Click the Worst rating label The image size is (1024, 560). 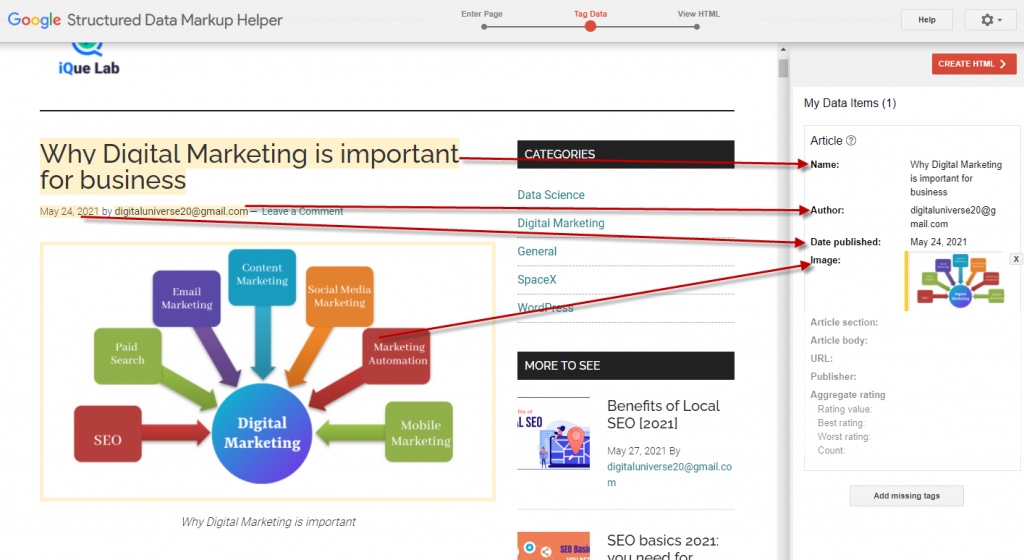844,437
